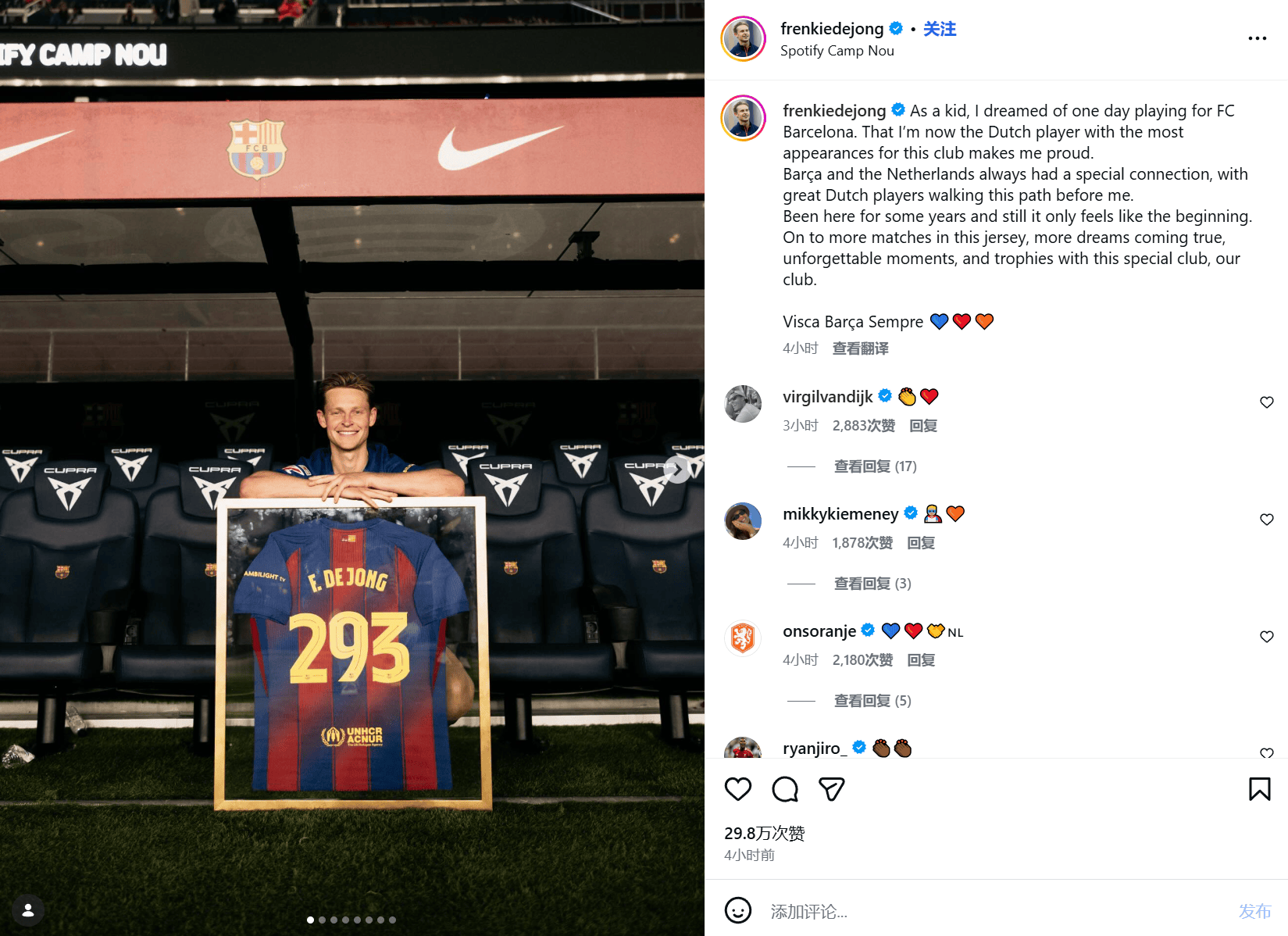Expand the 5 replies under onsoranje's comment
The image size is (1288, 936).
point(872,701)
